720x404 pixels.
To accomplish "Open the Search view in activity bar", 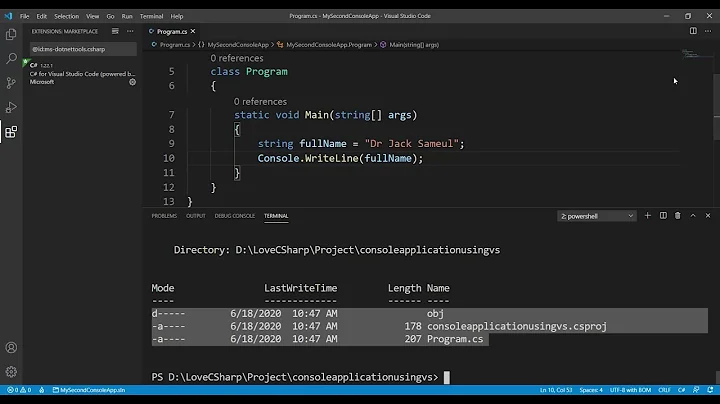I will click(11, 58).
